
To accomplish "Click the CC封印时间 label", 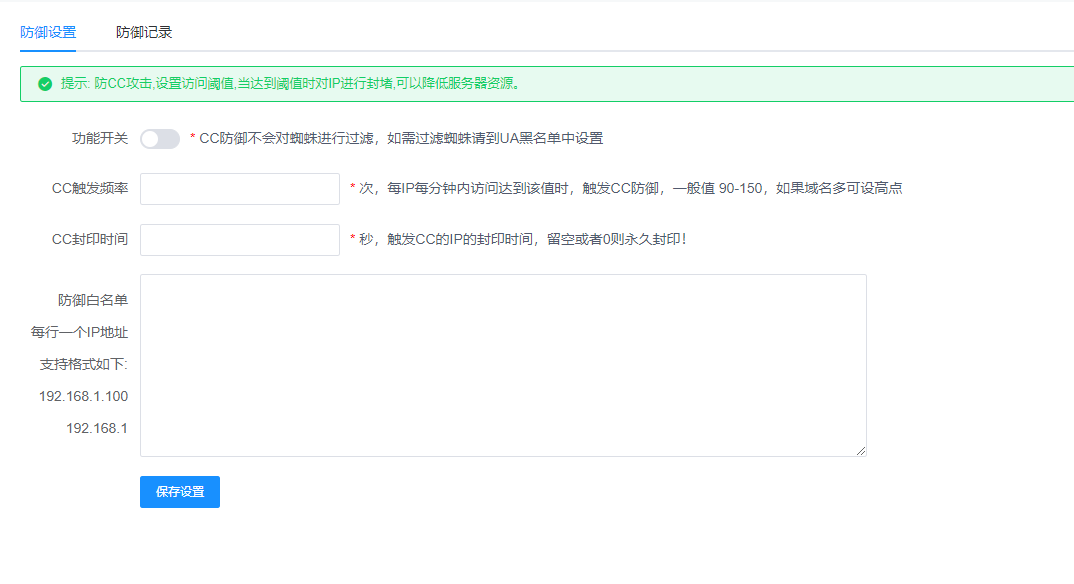I will click(x=90, y=239).
